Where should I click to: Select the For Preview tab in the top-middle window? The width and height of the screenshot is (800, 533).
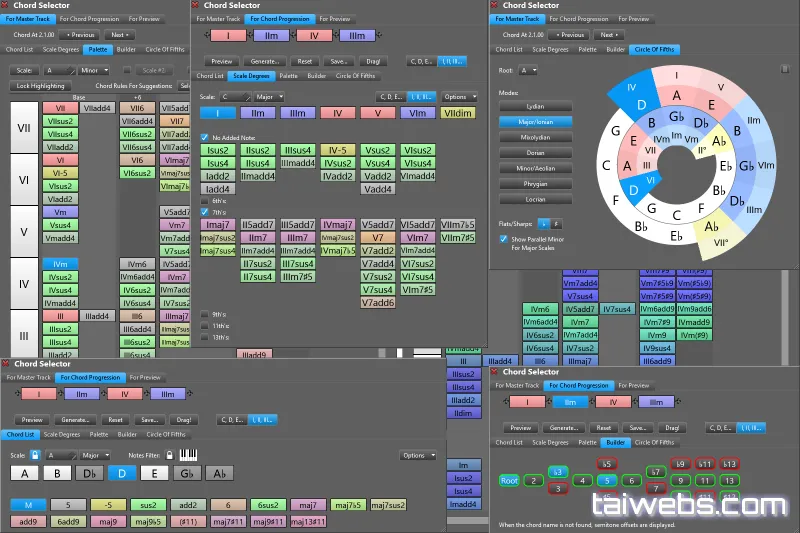pyautogui.click(x=335, y=19)
